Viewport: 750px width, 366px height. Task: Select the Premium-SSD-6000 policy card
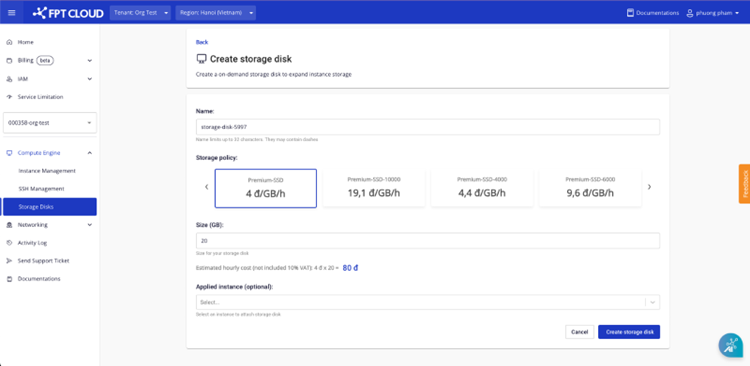(x=590, y=189)
